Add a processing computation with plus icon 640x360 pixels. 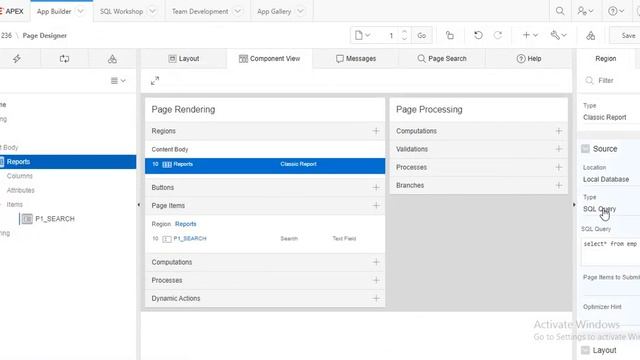click(x=559, y=131)
